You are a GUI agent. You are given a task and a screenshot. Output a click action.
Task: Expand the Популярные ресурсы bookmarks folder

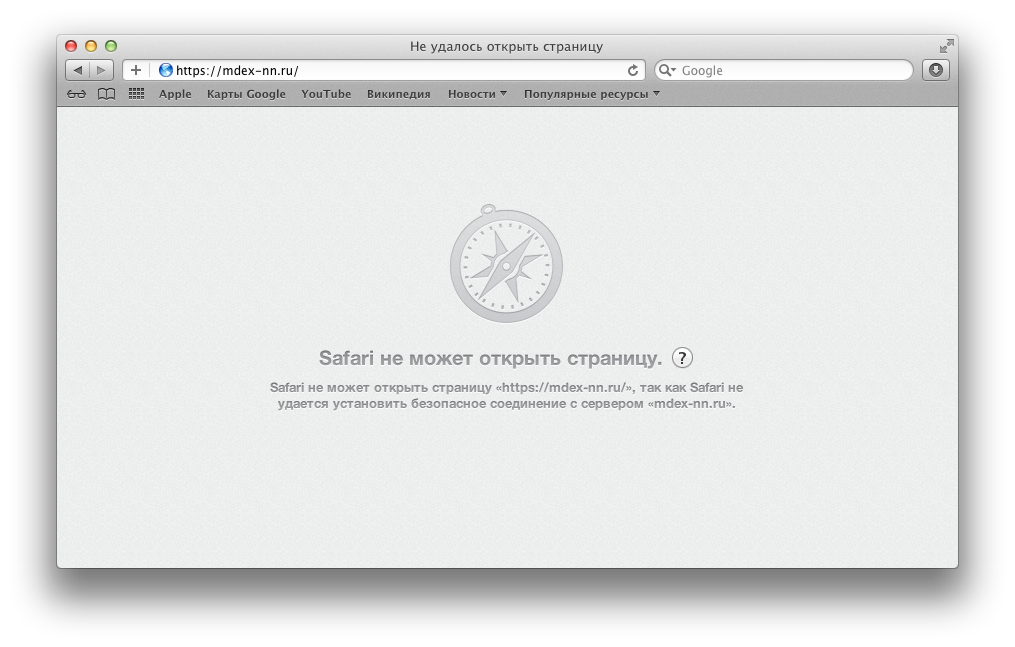click(x=592, y=94)
